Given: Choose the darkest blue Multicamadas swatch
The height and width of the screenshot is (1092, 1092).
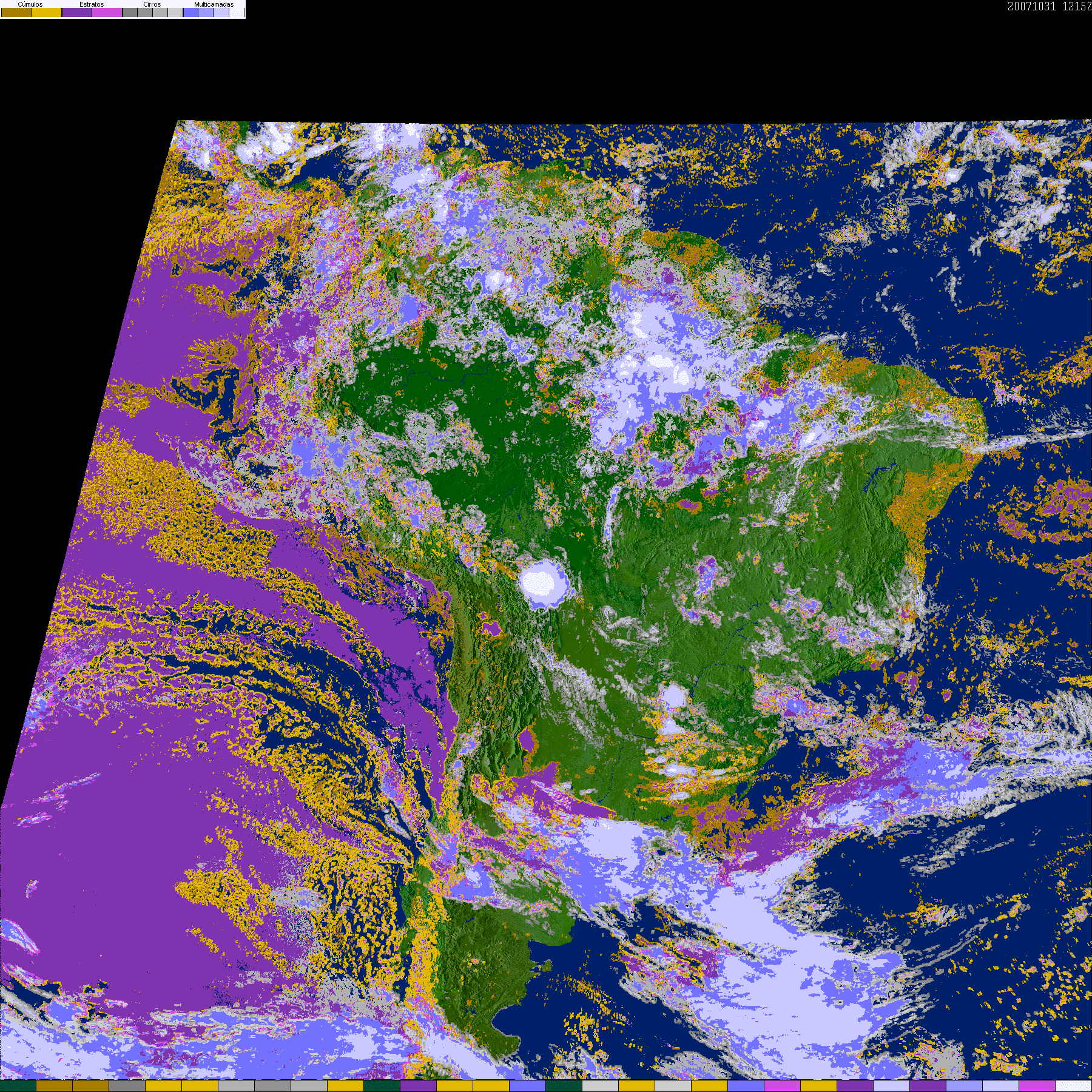Looking at the screenshot, I should (x=190, y=12).
